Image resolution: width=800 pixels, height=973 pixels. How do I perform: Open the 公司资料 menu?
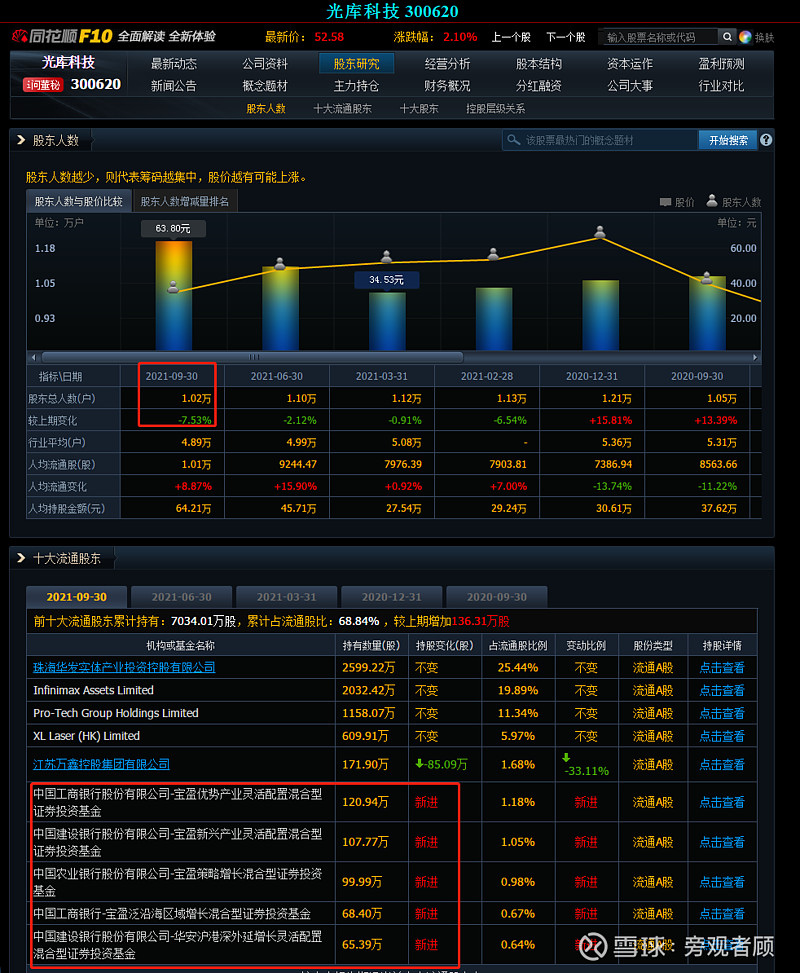click(x=265, y=63)
